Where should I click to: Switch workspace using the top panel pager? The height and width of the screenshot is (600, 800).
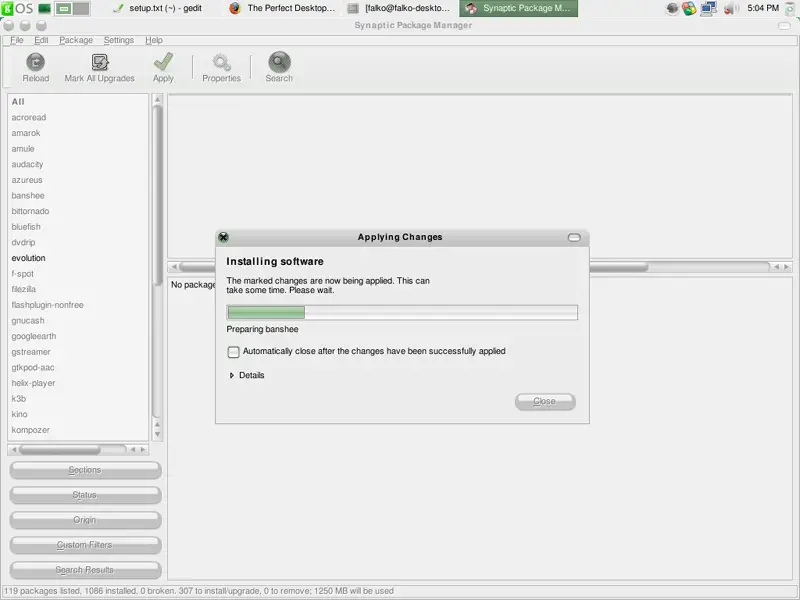tap(72, 8)
